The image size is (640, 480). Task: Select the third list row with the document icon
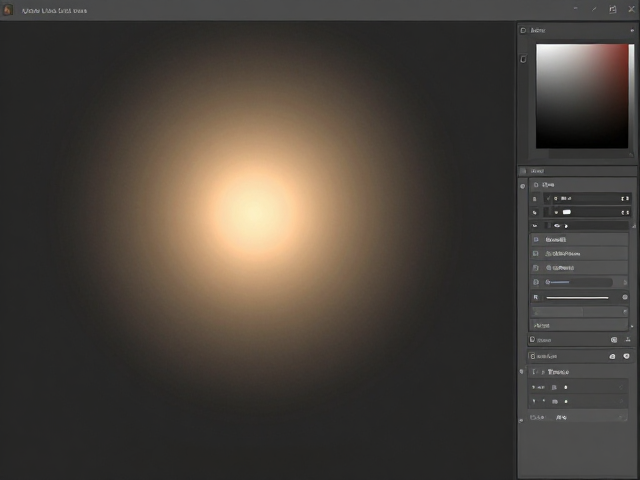point(579,268)
